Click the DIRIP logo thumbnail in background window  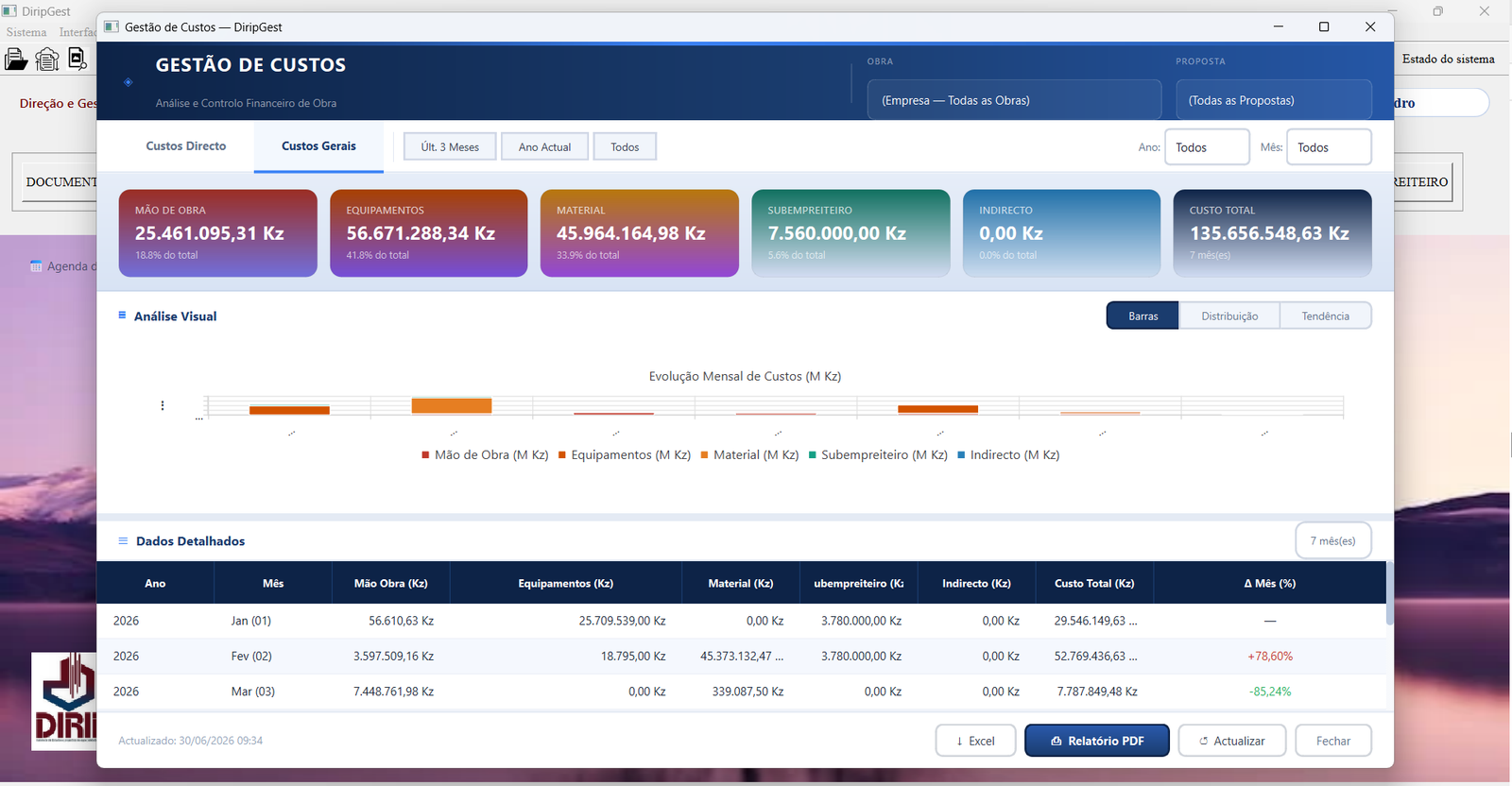tap(64, 701)
